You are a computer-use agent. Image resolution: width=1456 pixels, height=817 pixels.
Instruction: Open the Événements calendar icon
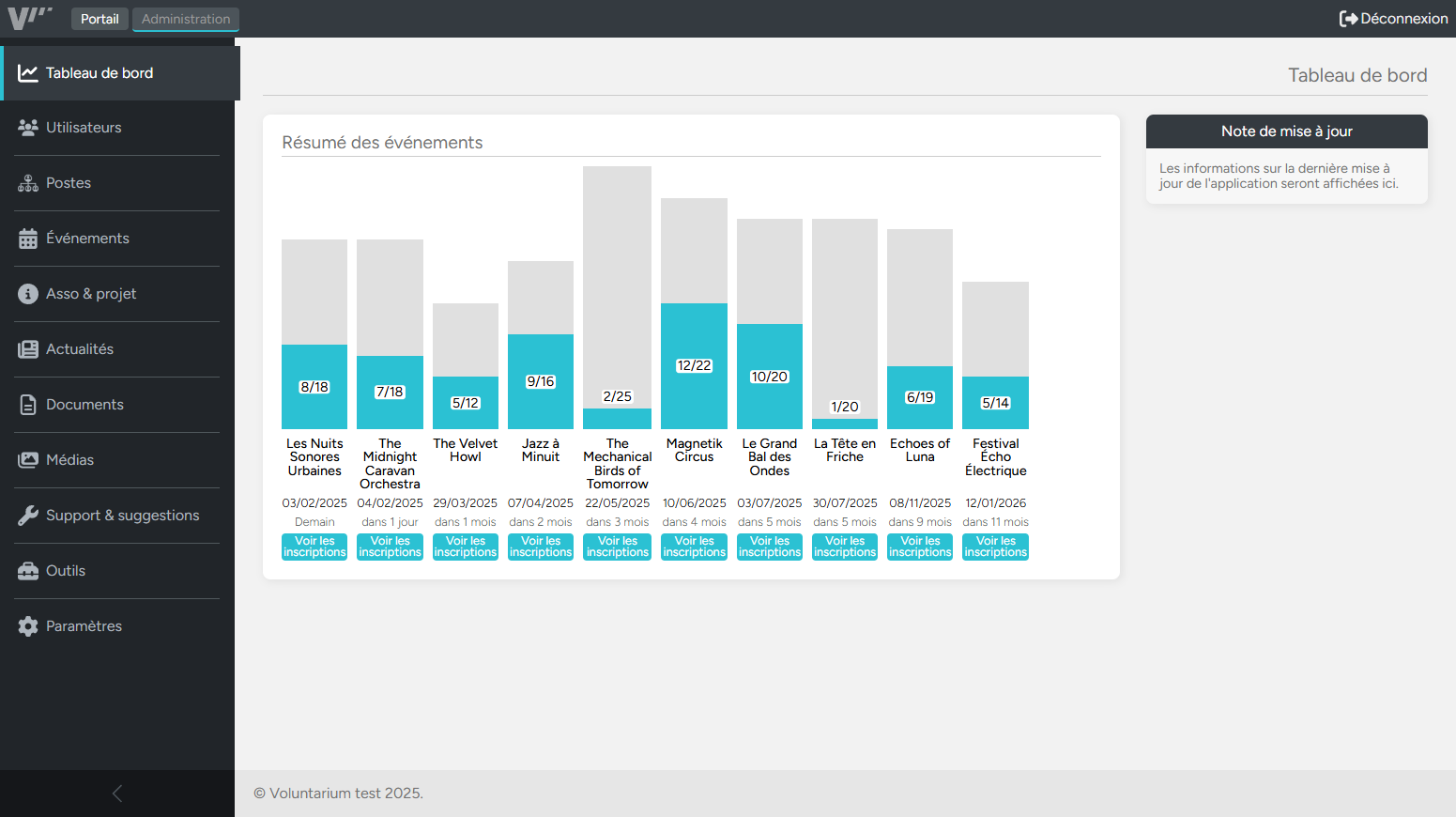coord(28,239)
